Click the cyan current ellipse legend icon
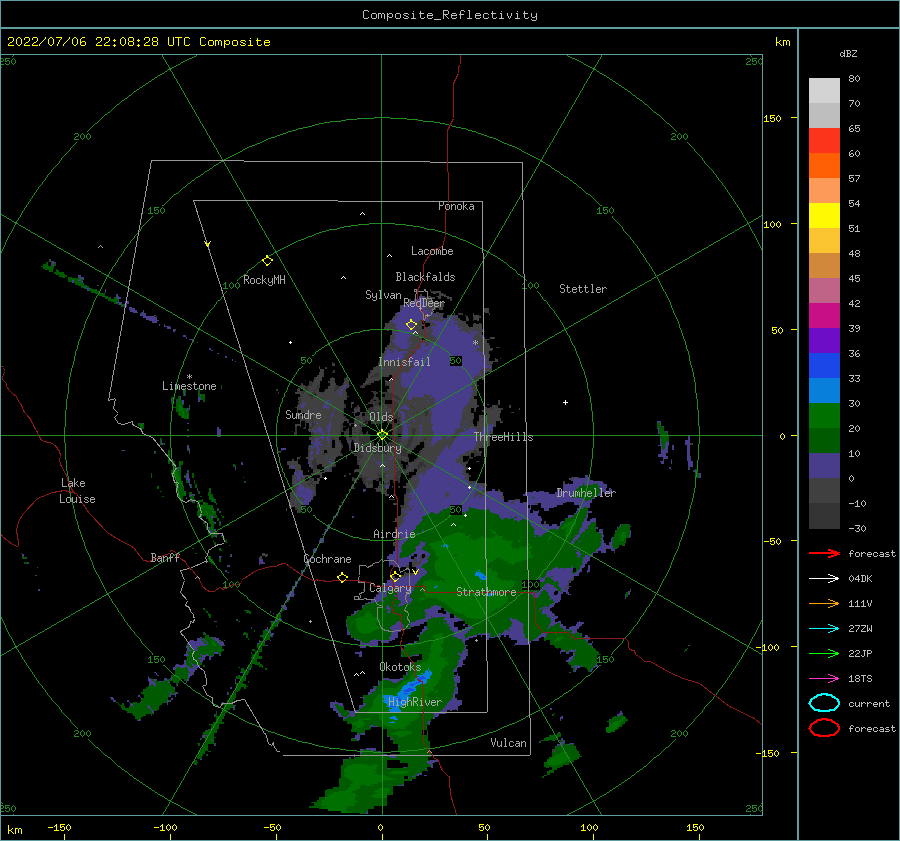 tap(824, 703)
